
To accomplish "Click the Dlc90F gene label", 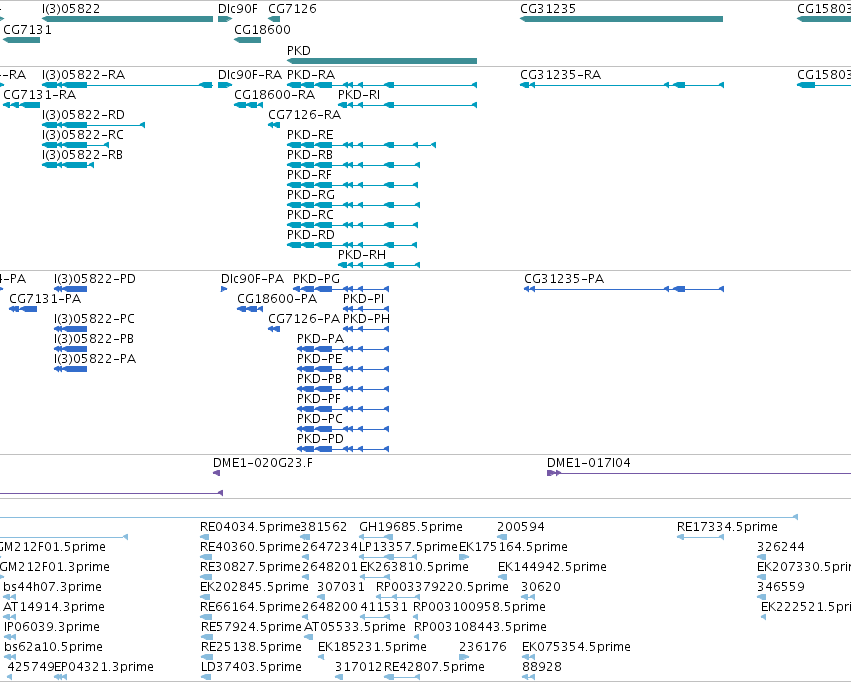I will click(238, 9).
